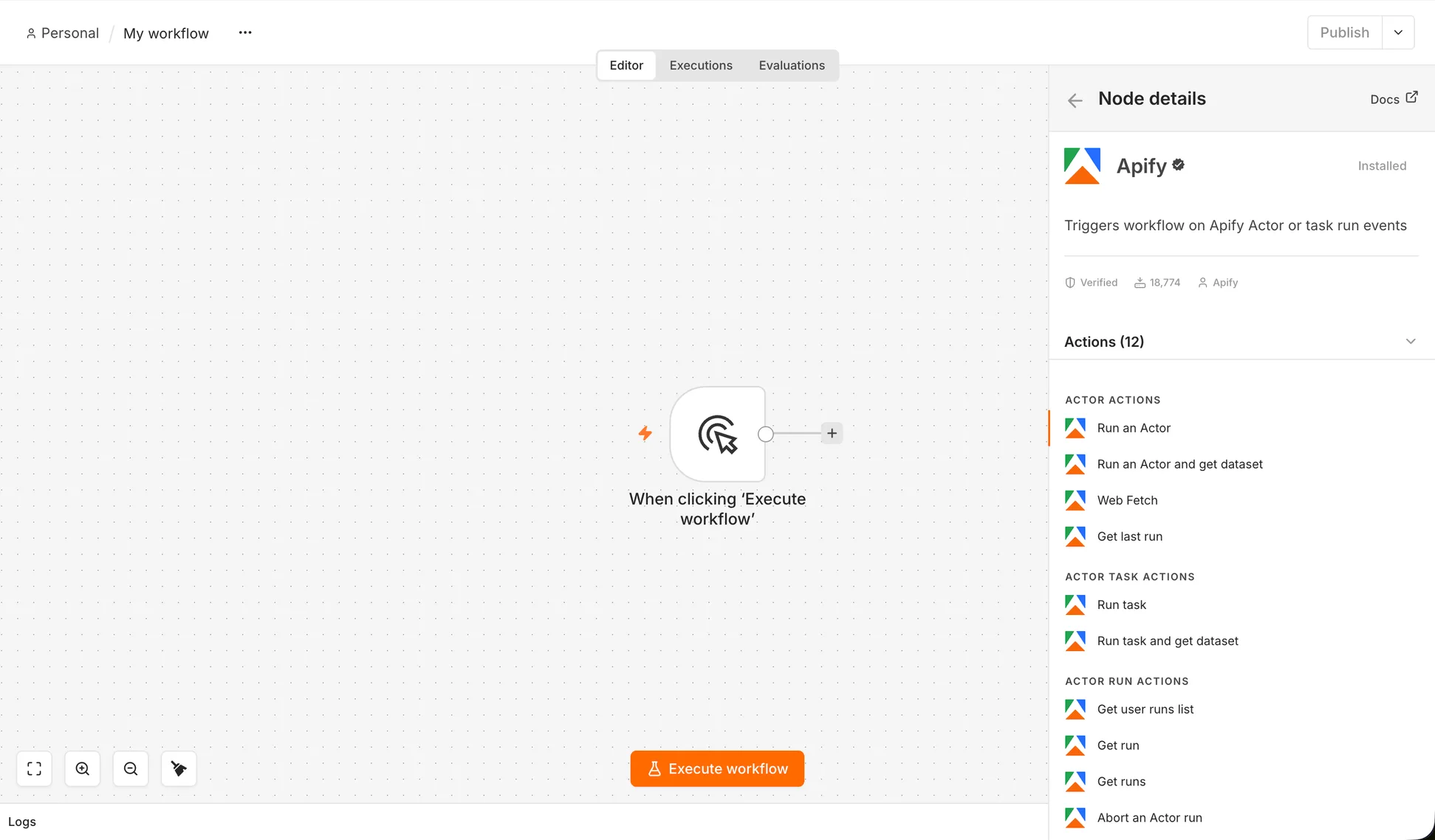This screenshot has width=1435, height=840.
Task: Select the Run an Actor action
Action: 1242,428
